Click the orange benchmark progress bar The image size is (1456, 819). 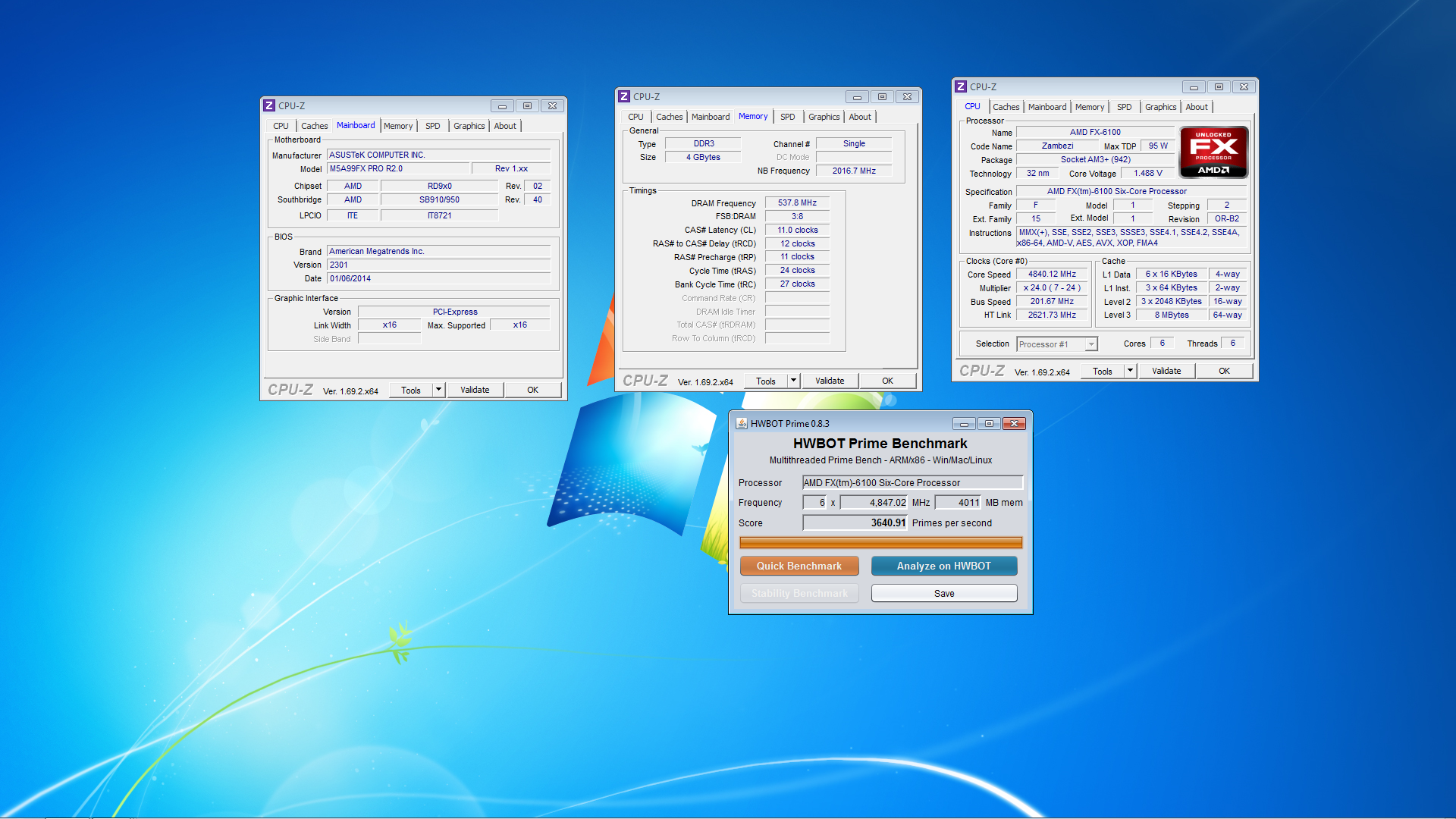click(x=880, y=542)
